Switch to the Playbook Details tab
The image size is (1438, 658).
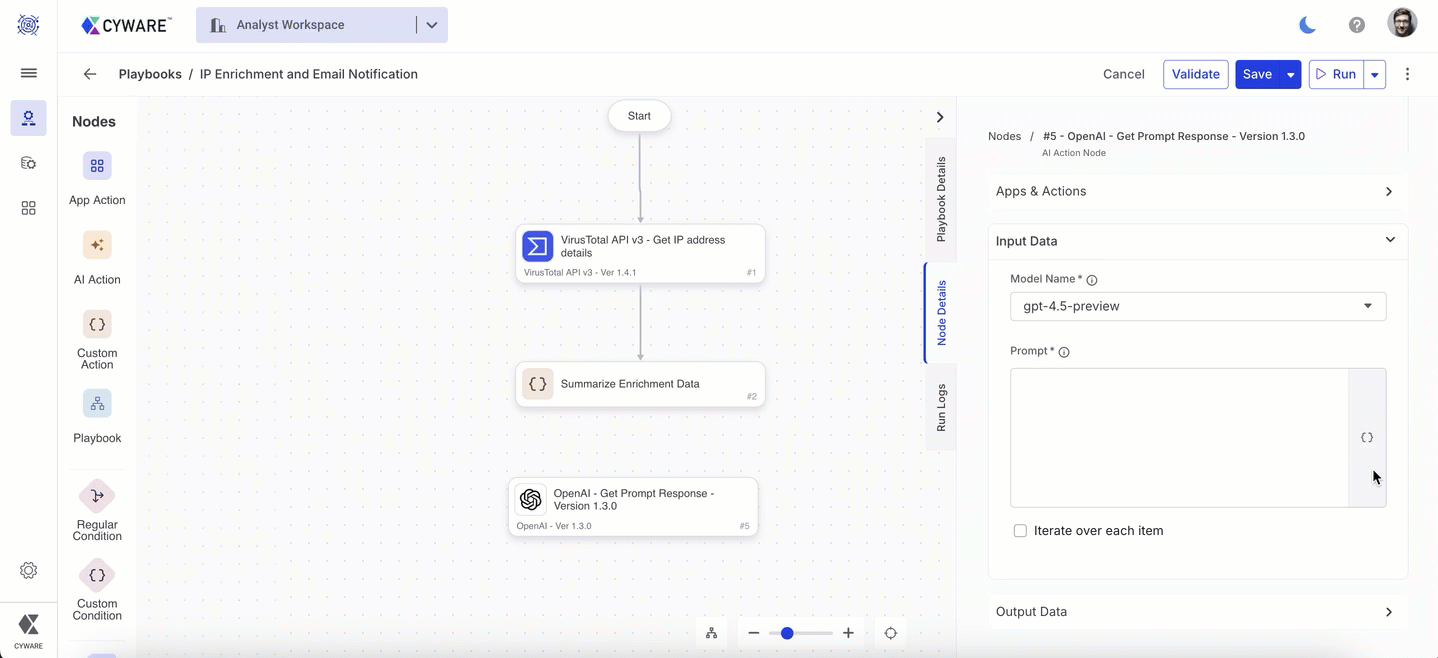point(941,199)
